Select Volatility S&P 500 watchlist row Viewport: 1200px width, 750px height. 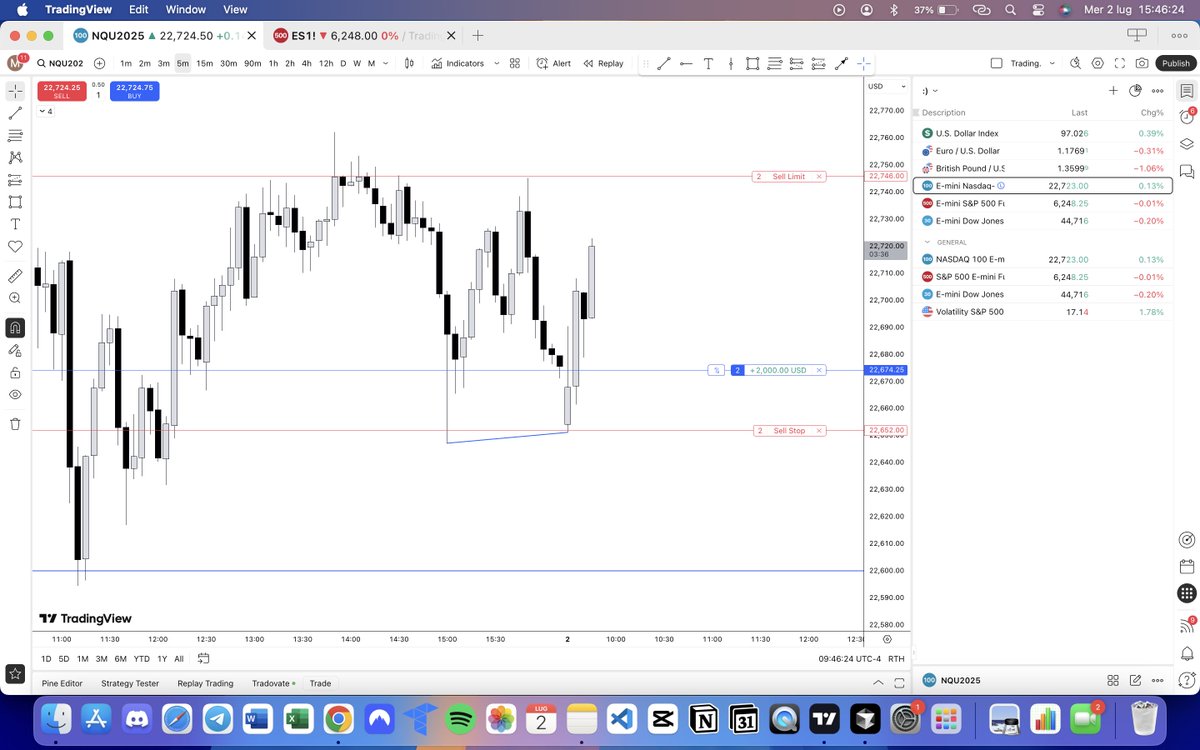click(x=1043, y=312)
